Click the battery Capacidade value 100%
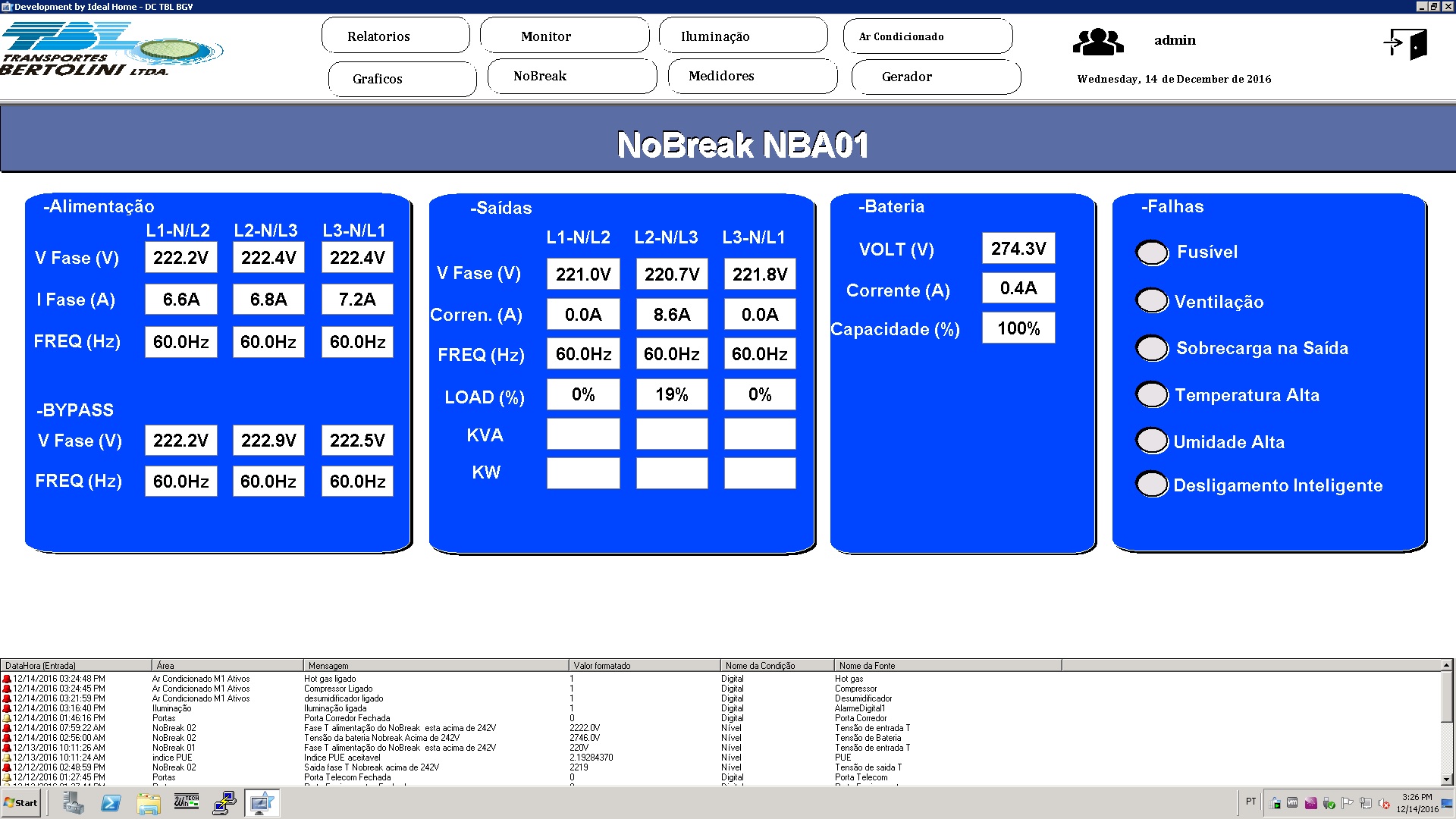This screenshot has width=1456, height=819. point(1018,328)
